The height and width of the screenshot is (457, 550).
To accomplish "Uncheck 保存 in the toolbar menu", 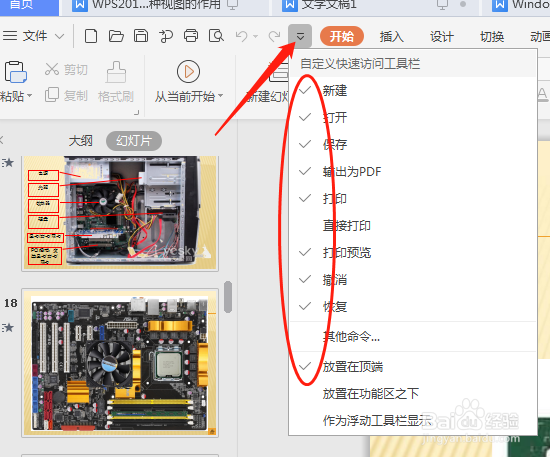I will (x=413, y=145).
